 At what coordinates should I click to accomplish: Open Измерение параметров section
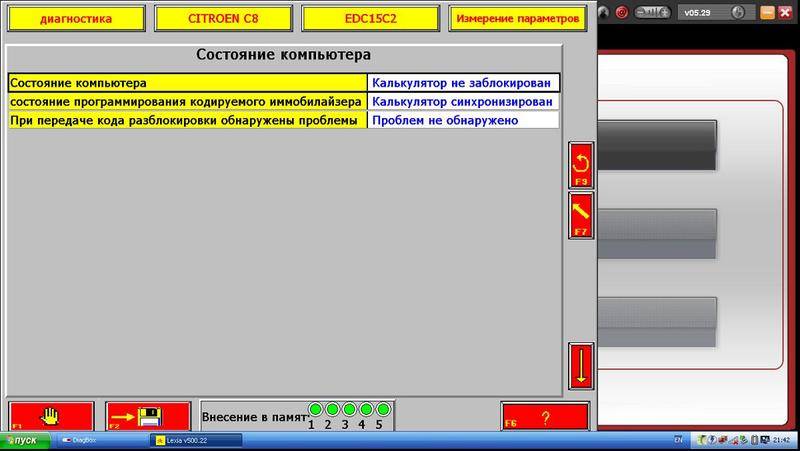pyautogui.click(x=517, y=18)
